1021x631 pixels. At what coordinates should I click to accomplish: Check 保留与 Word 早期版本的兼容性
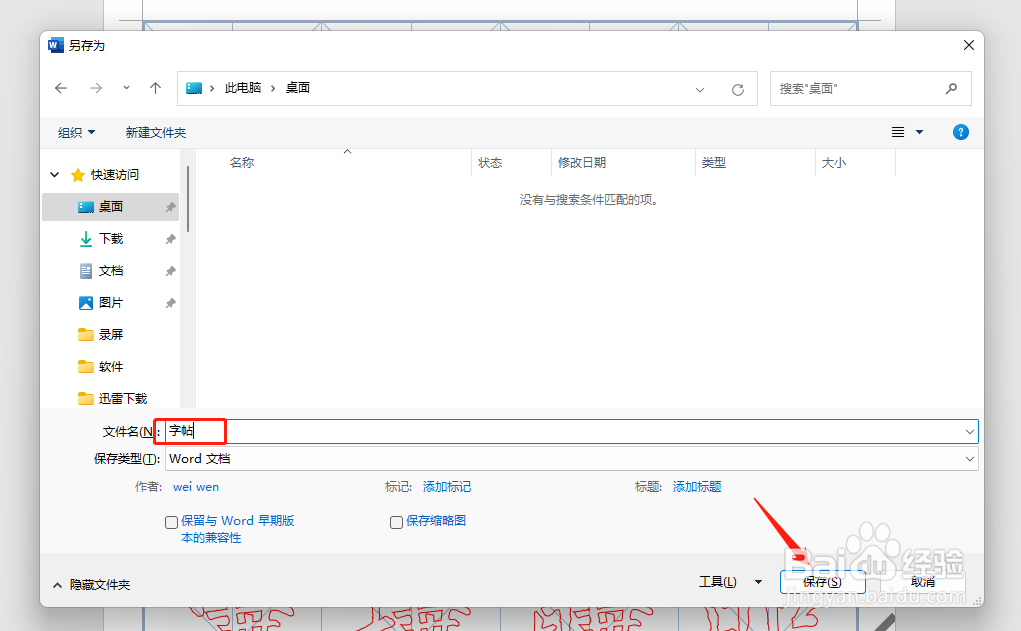(x=171, y=521)
